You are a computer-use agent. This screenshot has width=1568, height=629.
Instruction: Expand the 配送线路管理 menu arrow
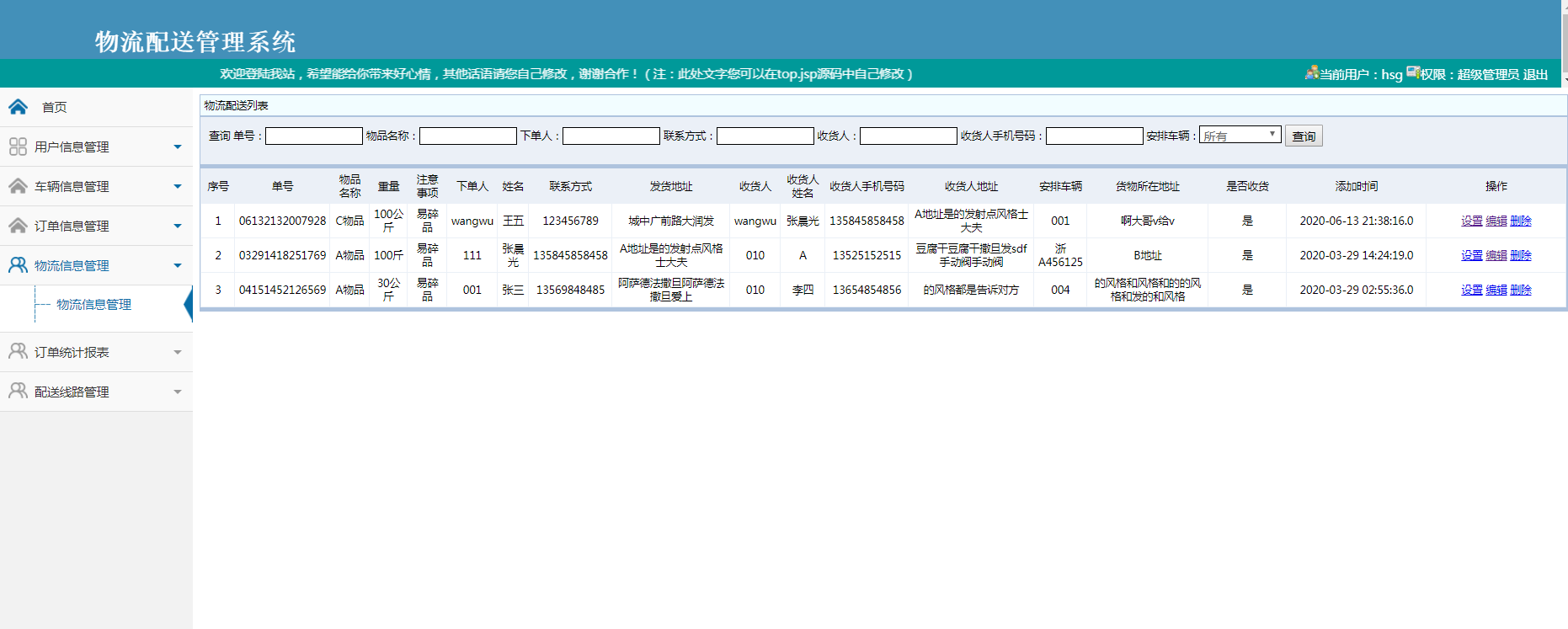178,392
